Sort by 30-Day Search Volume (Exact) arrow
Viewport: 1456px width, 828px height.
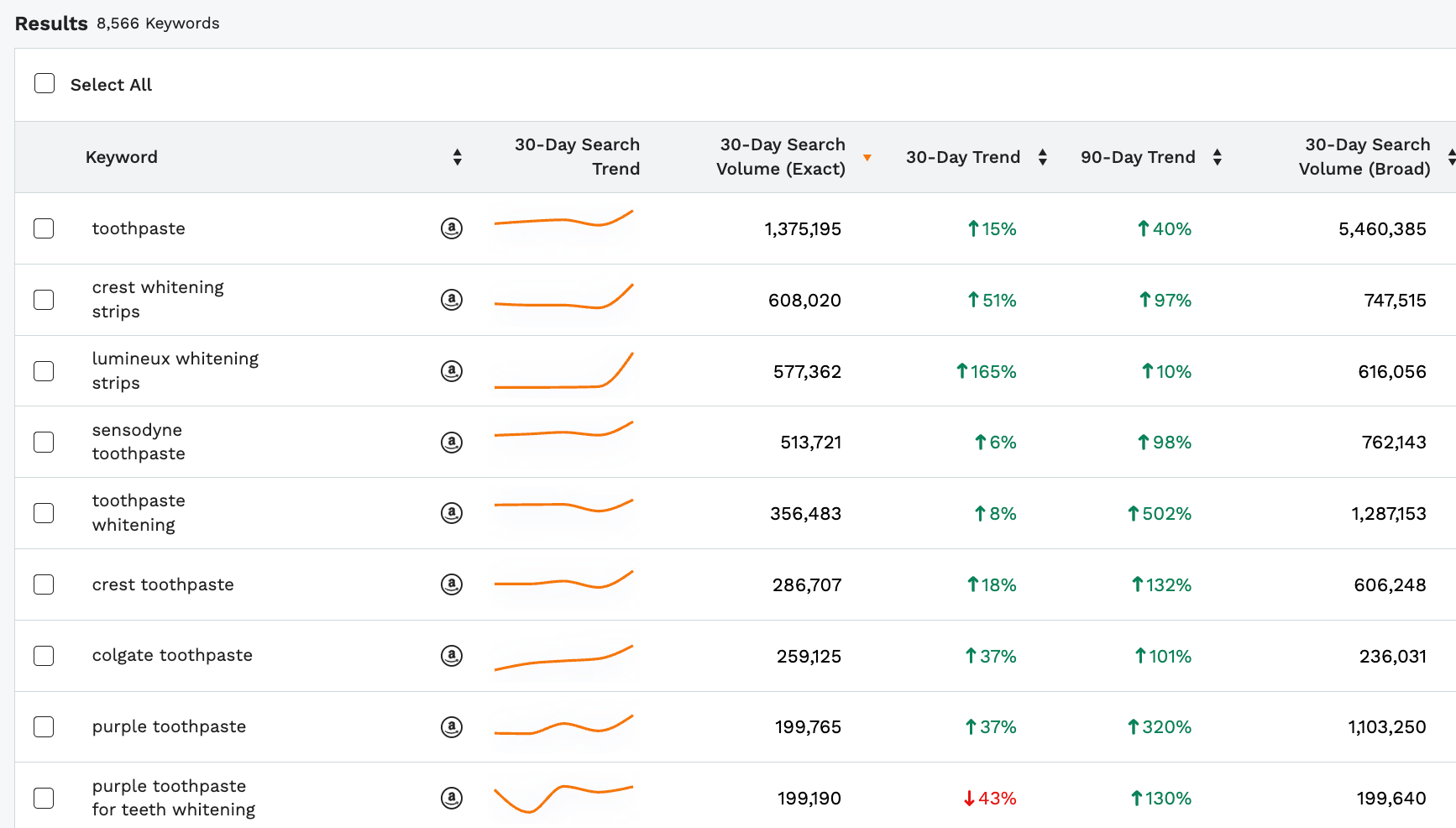[x=867, y=158]
